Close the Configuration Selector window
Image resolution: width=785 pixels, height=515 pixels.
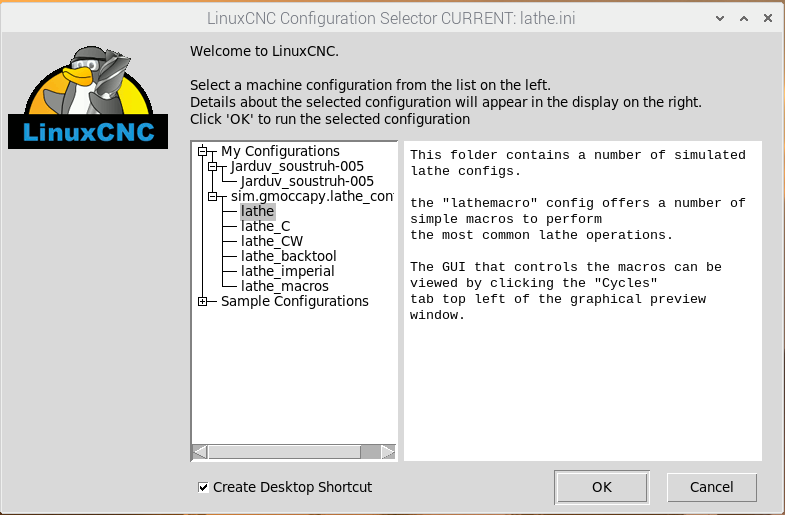[x=766, y=17]
